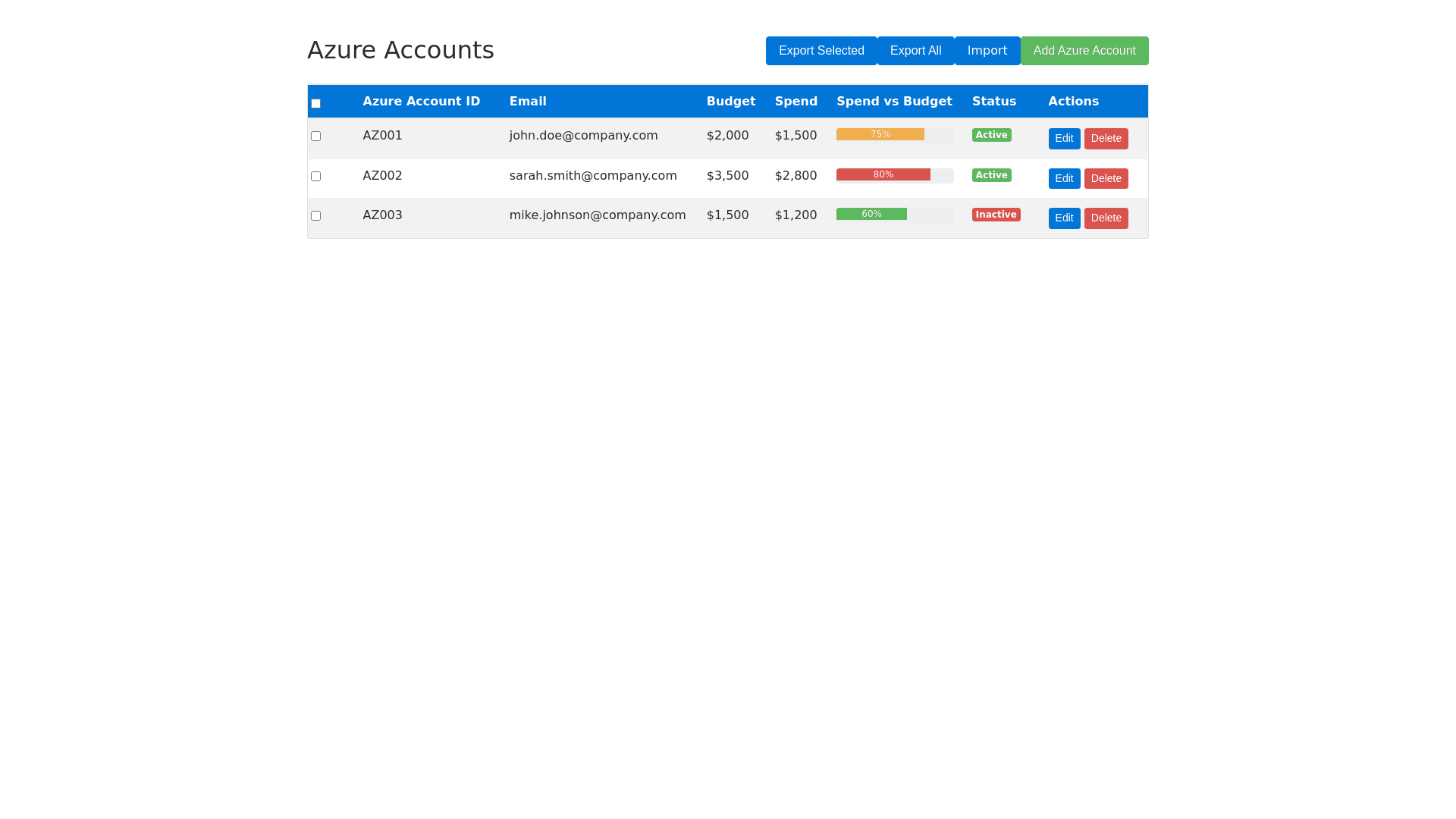The image size is (1456, 819).
Task: Click the Export Selected button
Action: 821,51
